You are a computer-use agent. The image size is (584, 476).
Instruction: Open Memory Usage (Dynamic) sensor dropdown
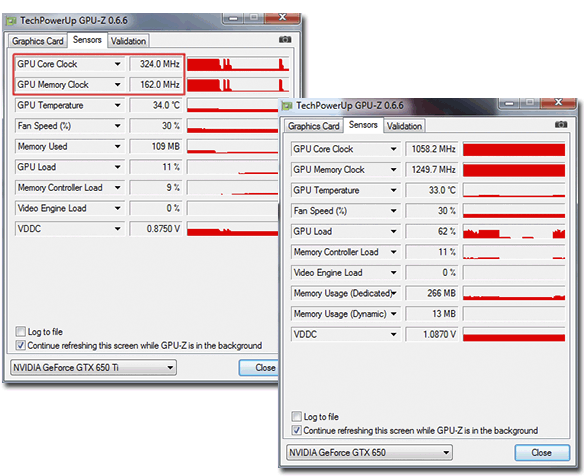[x=393, y=314]
